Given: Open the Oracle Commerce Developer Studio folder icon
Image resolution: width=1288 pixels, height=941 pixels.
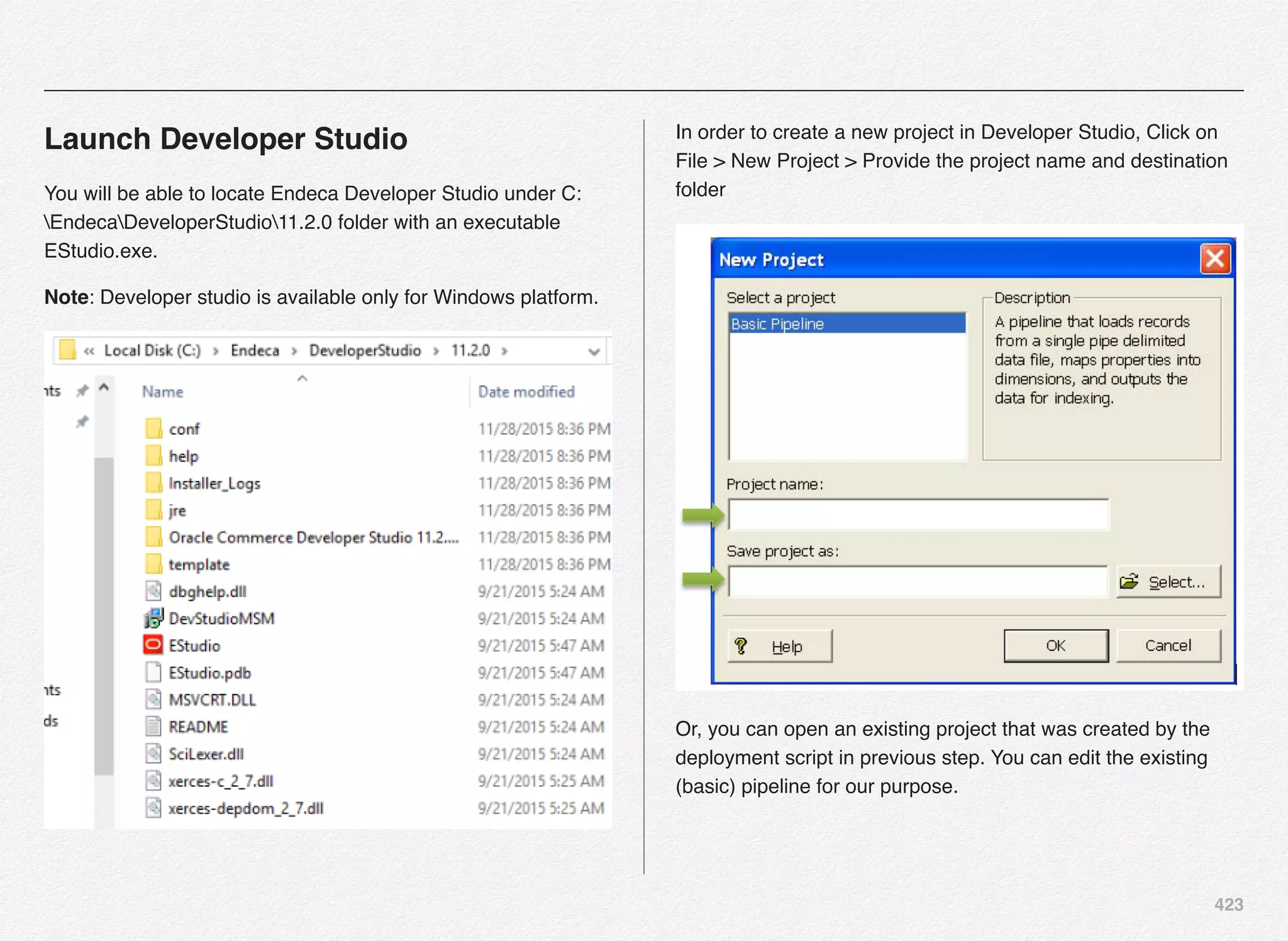Looking at the screenshot, I should pos(153,537).
